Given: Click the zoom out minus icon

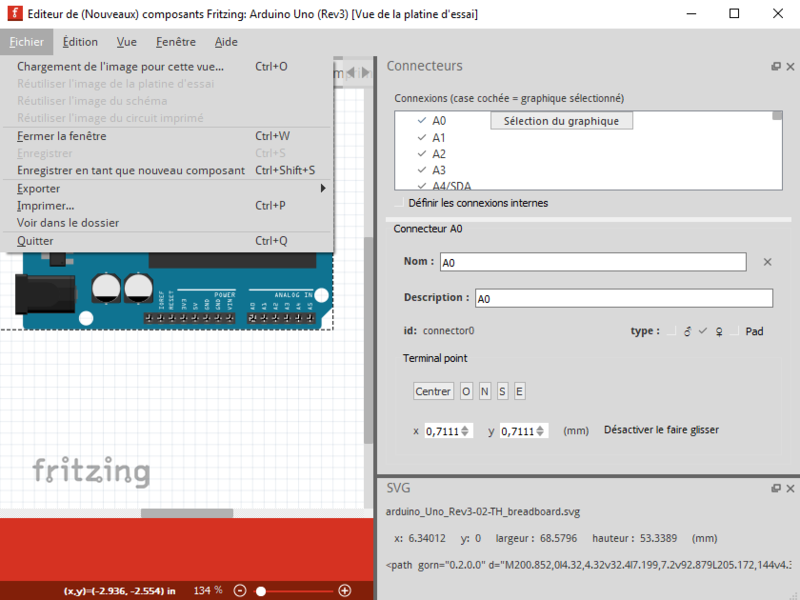Looking at the screenshot, I should (x=240, y=591).
